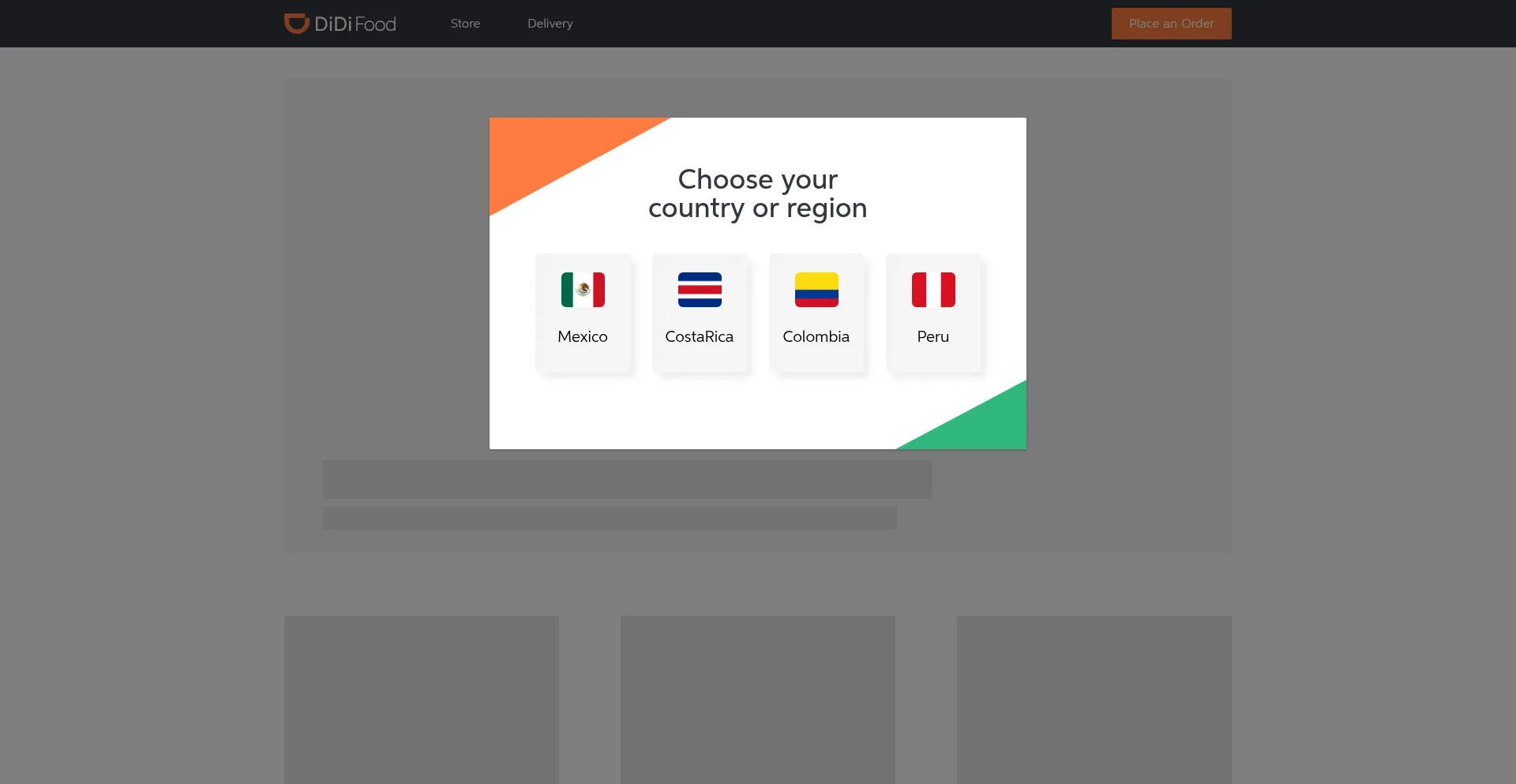Open the Delivery menu item
The width and height of the screenshot is (1516, 784).
(550, 24)
